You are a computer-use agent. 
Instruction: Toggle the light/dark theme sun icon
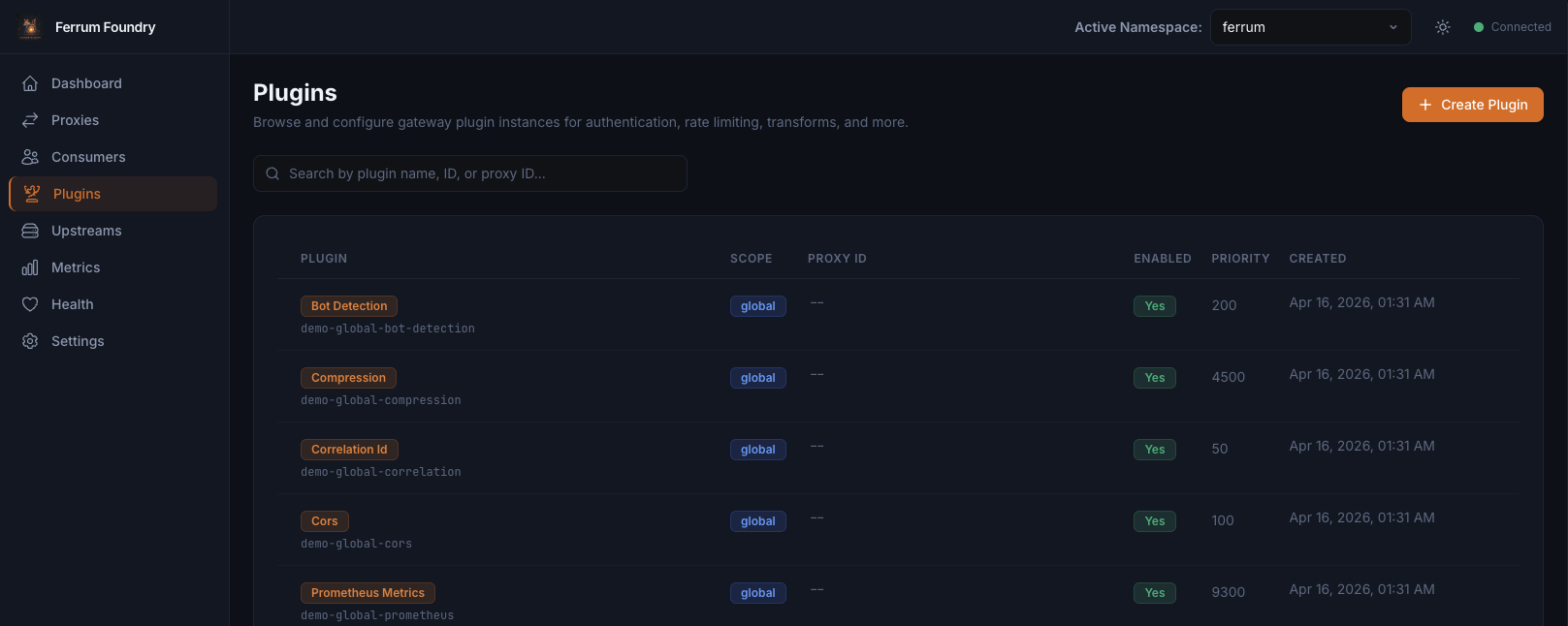click(x=1443, y=27)
